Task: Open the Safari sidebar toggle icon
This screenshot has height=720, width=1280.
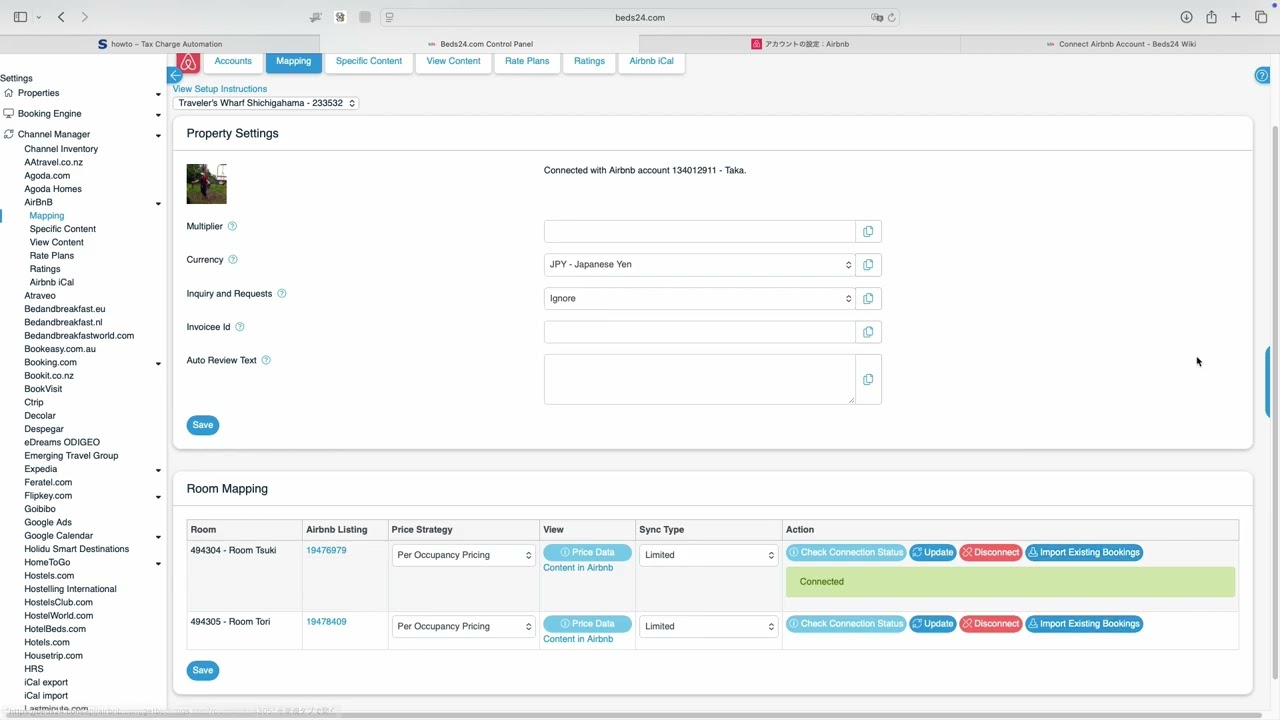Action: [x=20, y=17]
